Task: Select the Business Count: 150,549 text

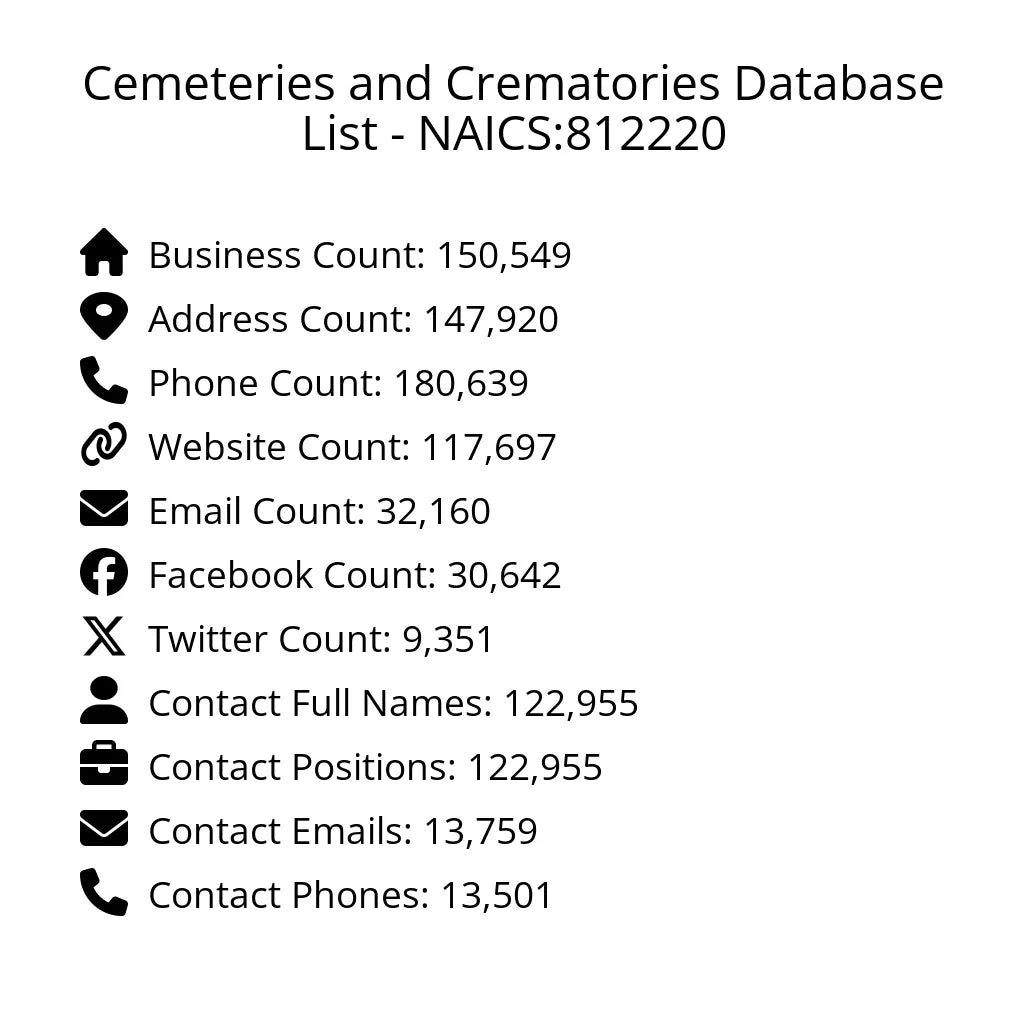Action: coord(360,255)
